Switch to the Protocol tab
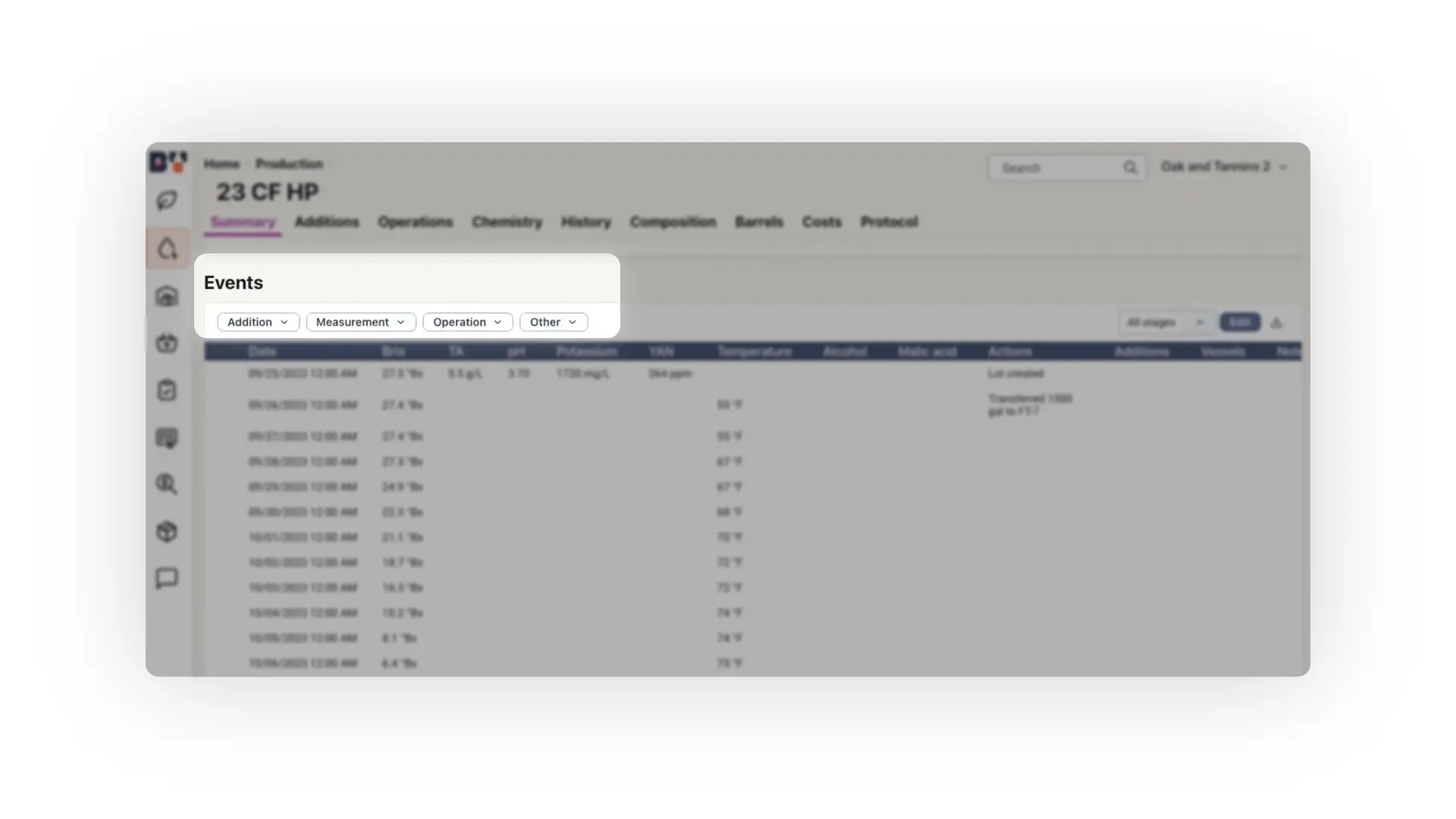 890,222
